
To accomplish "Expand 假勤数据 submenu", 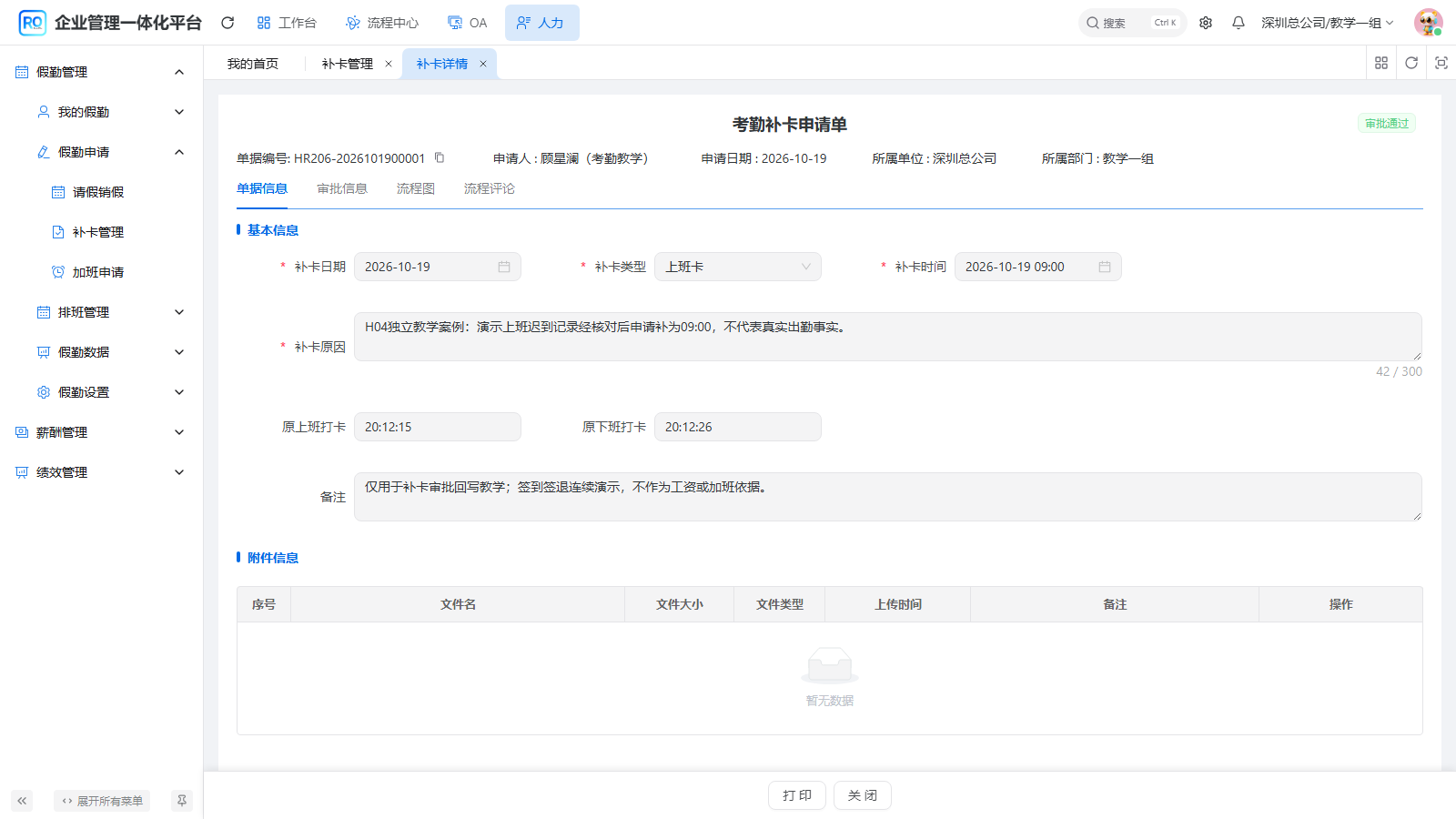I will (179, 352).
